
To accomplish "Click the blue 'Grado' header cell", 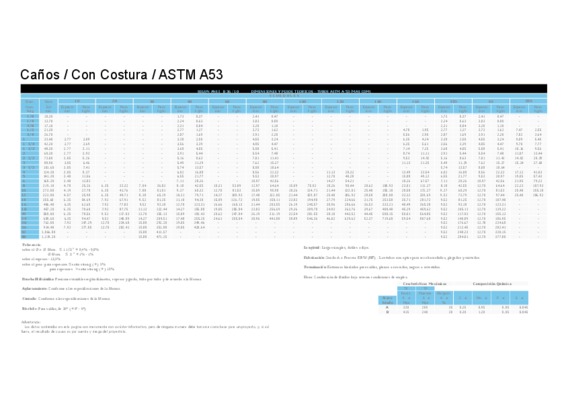I will point(388,300).
